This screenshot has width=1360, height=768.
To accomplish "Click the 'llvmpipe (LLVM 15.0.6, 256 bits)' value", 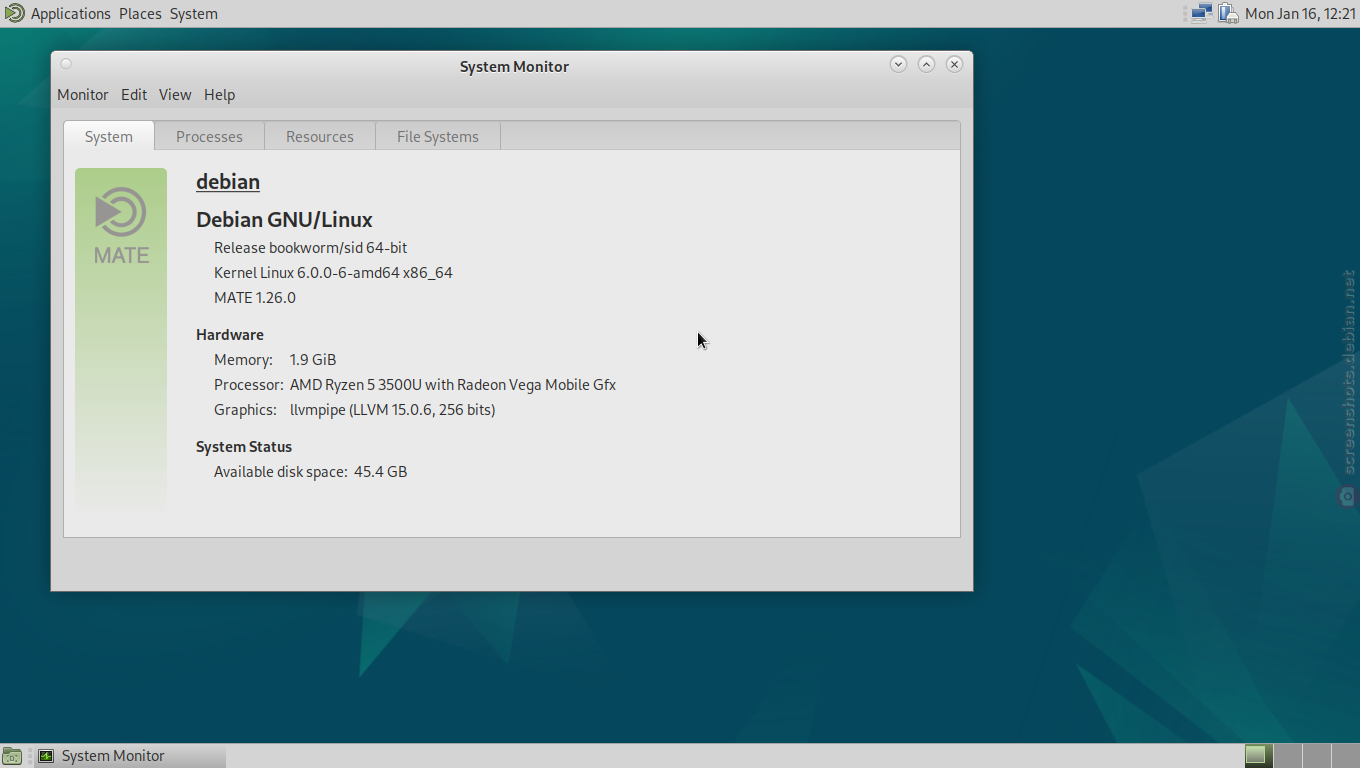I will pyautogui.click(x=393, y=410).
